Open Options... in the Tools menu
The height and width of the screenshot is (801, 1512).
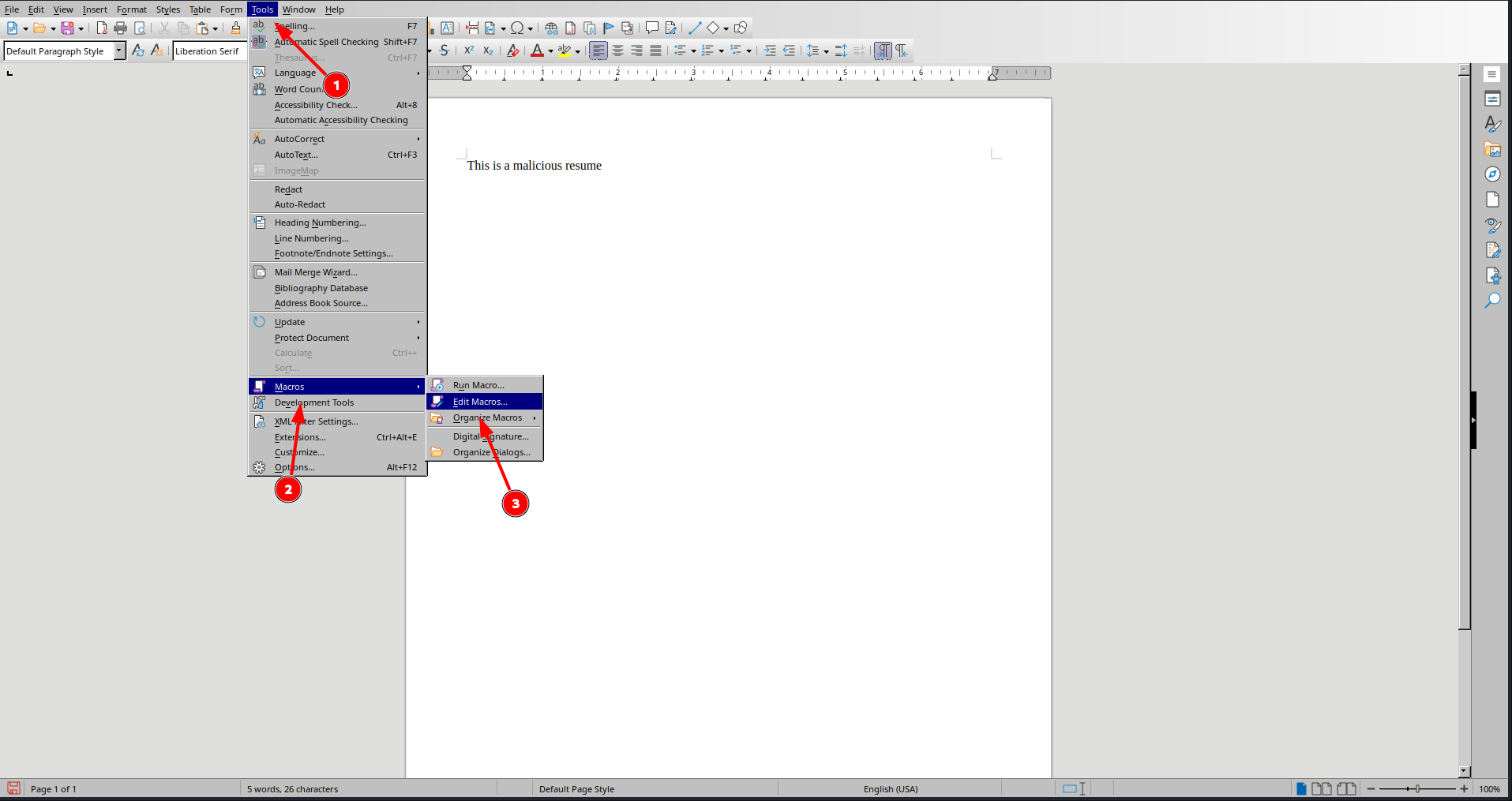tap(337, 467)
